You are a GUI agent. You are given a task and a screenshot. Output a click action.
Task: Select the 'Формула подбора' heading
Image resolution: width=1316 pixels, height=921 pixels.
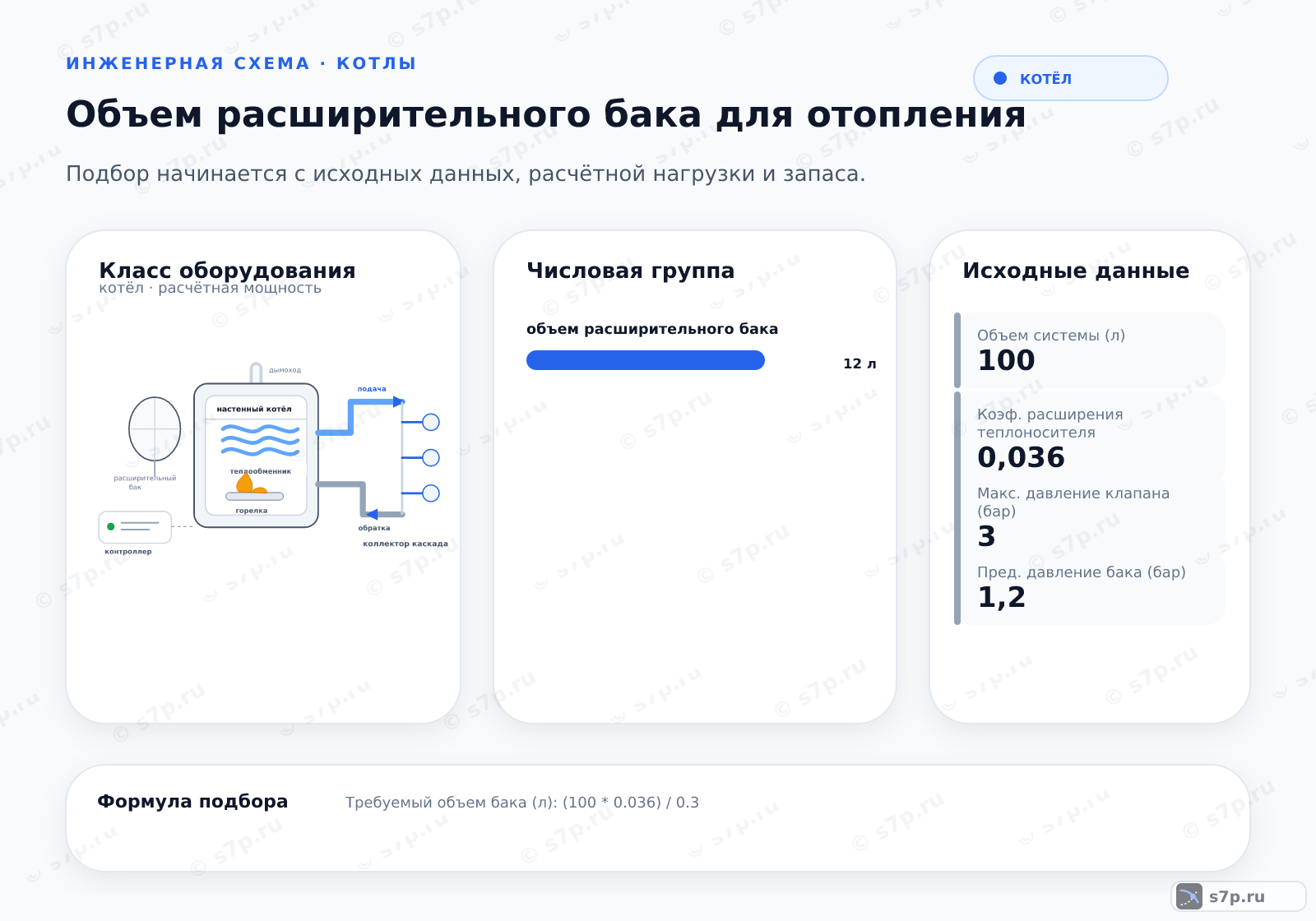192,802
